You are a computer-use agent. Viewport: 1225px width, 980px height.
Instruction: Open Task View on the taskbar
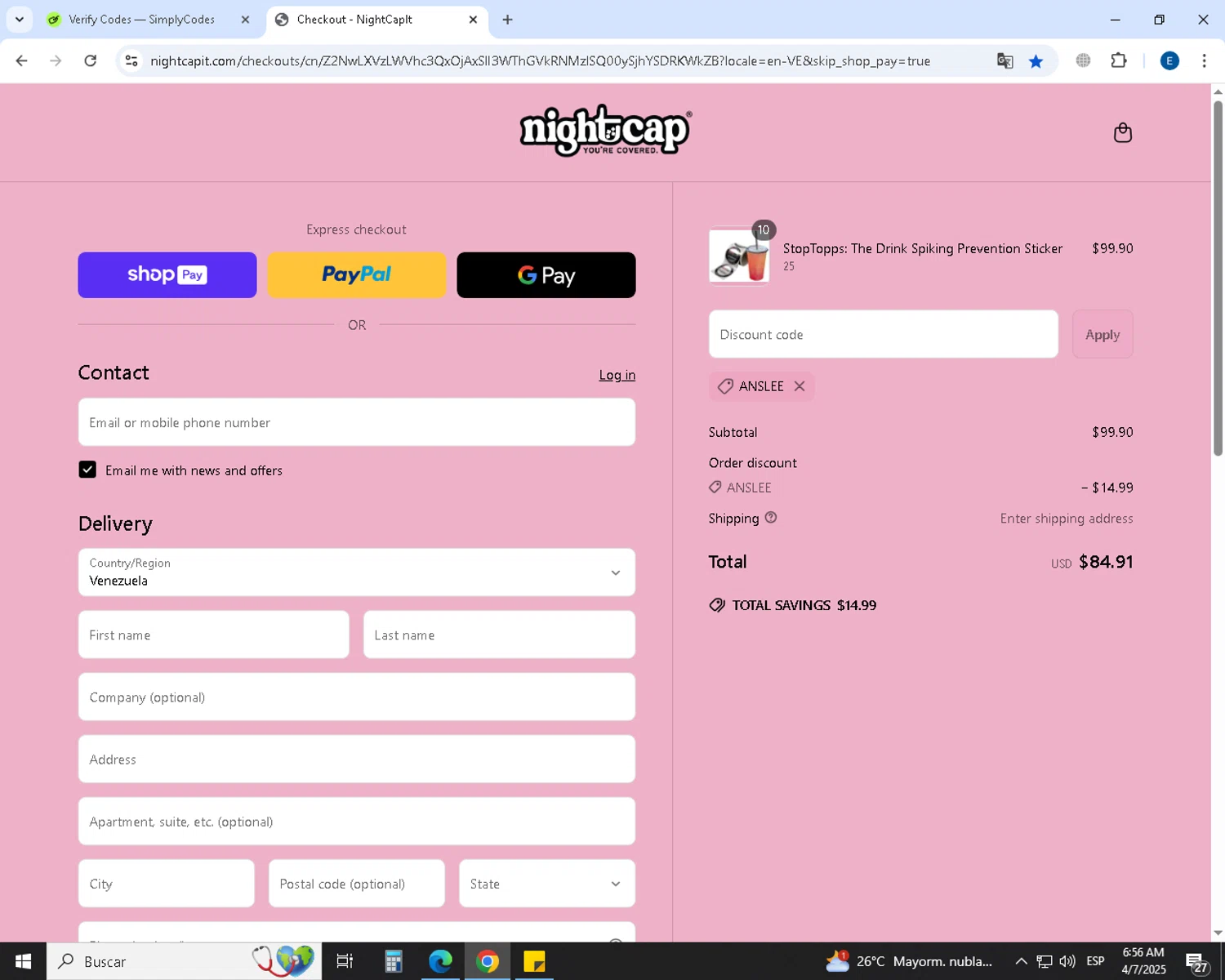point(345,961)
